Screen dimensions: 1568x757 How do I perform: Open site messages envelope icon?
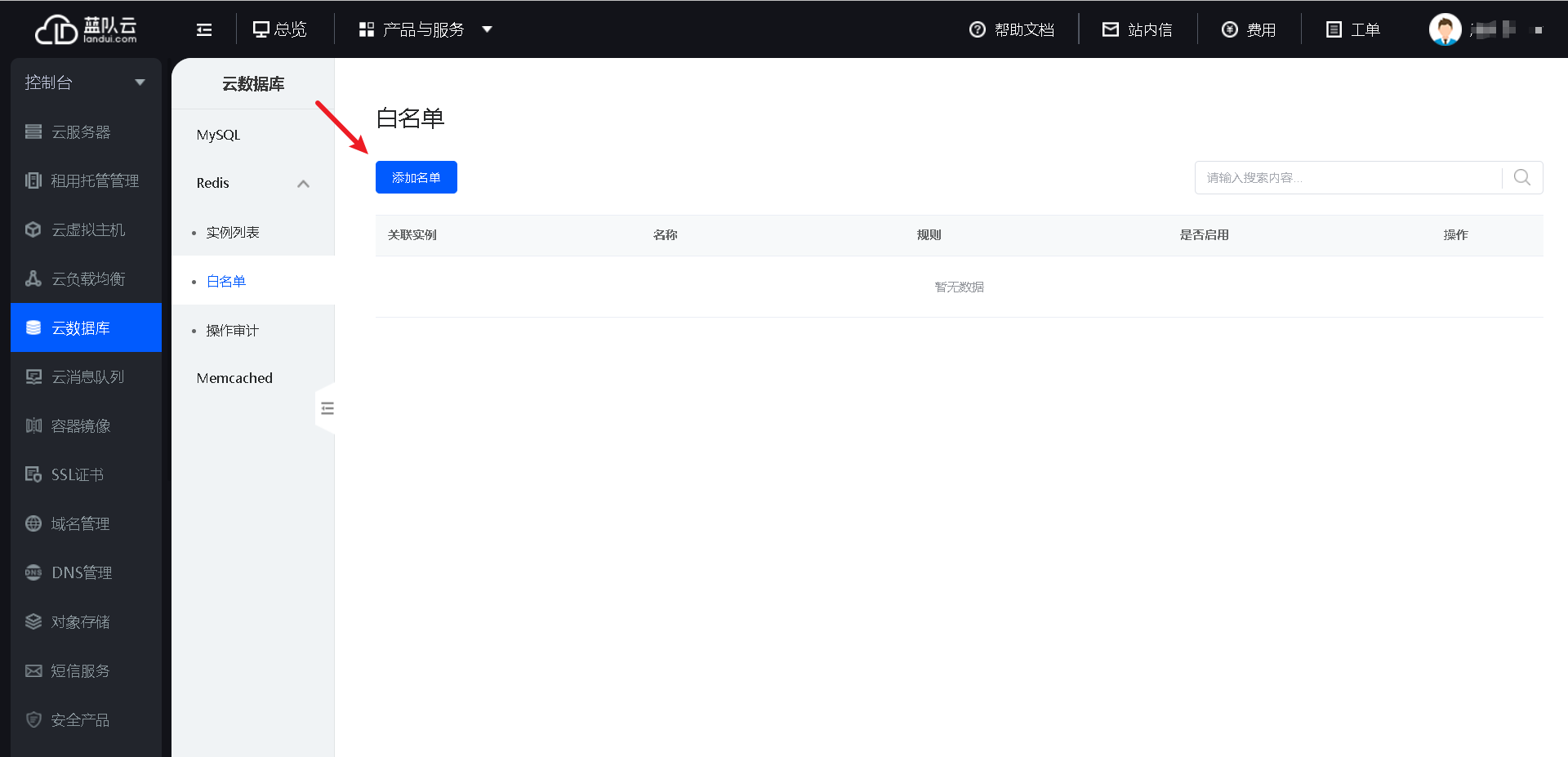point(1111,30)
